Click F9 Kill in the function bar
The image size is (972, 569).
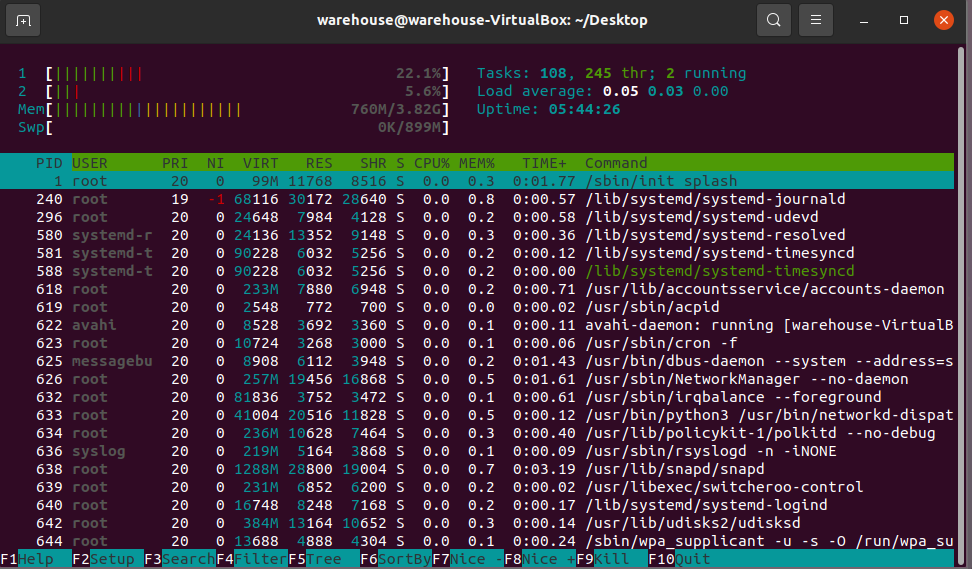pyautogui.click(x=611, y=559)
